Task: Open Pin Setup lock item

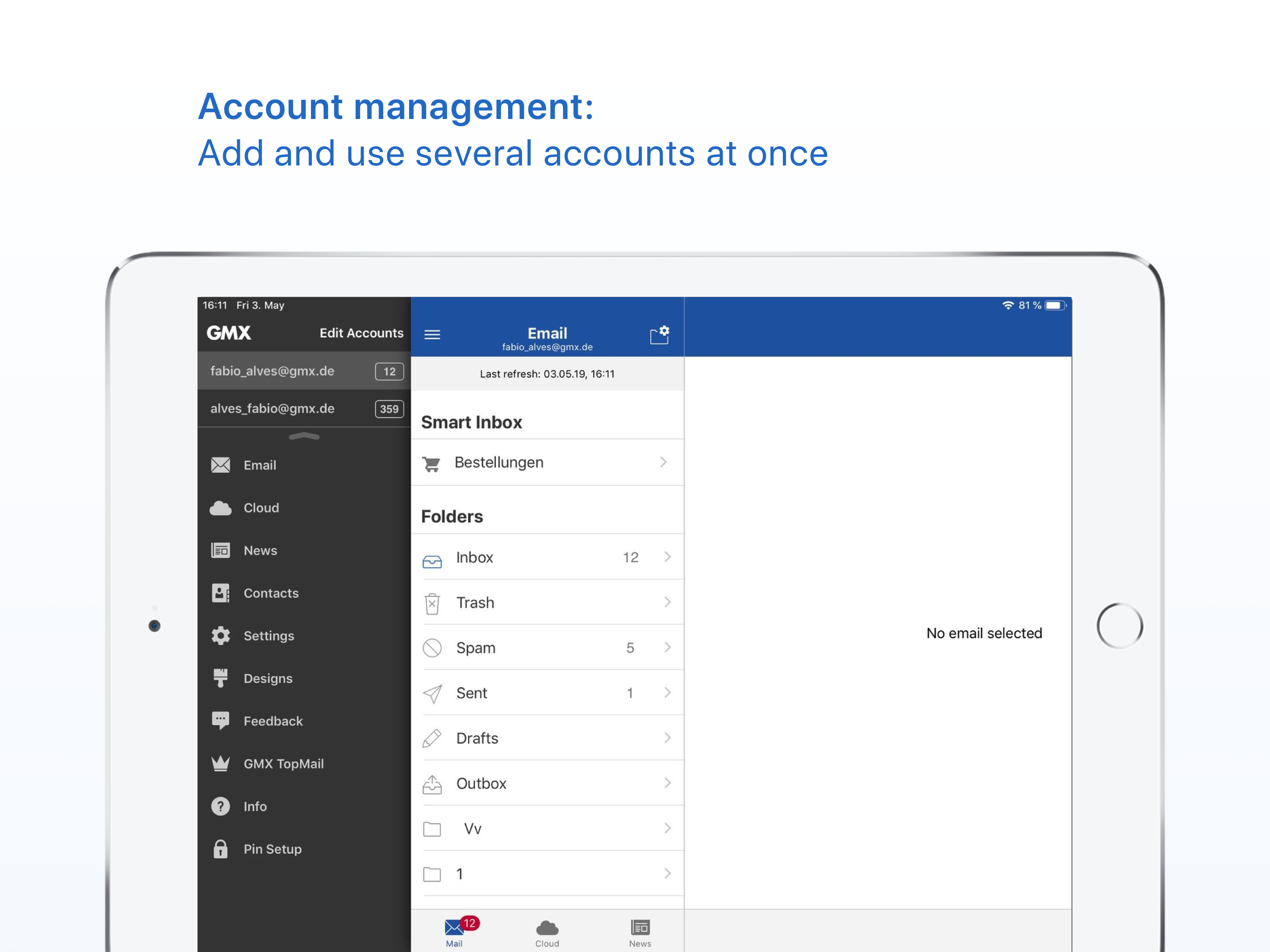Action: 272,849
